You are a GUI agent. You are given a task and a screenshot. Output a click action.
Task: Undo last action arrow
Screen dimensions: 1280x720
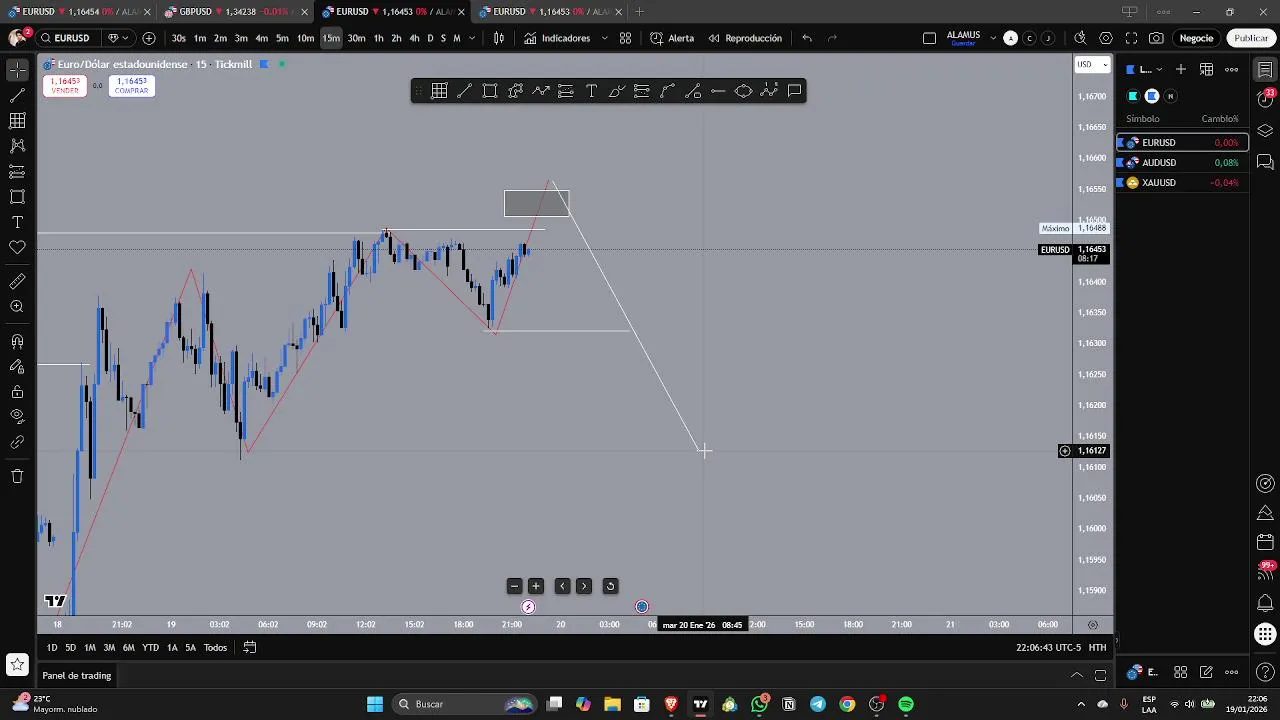pos(807,38)
